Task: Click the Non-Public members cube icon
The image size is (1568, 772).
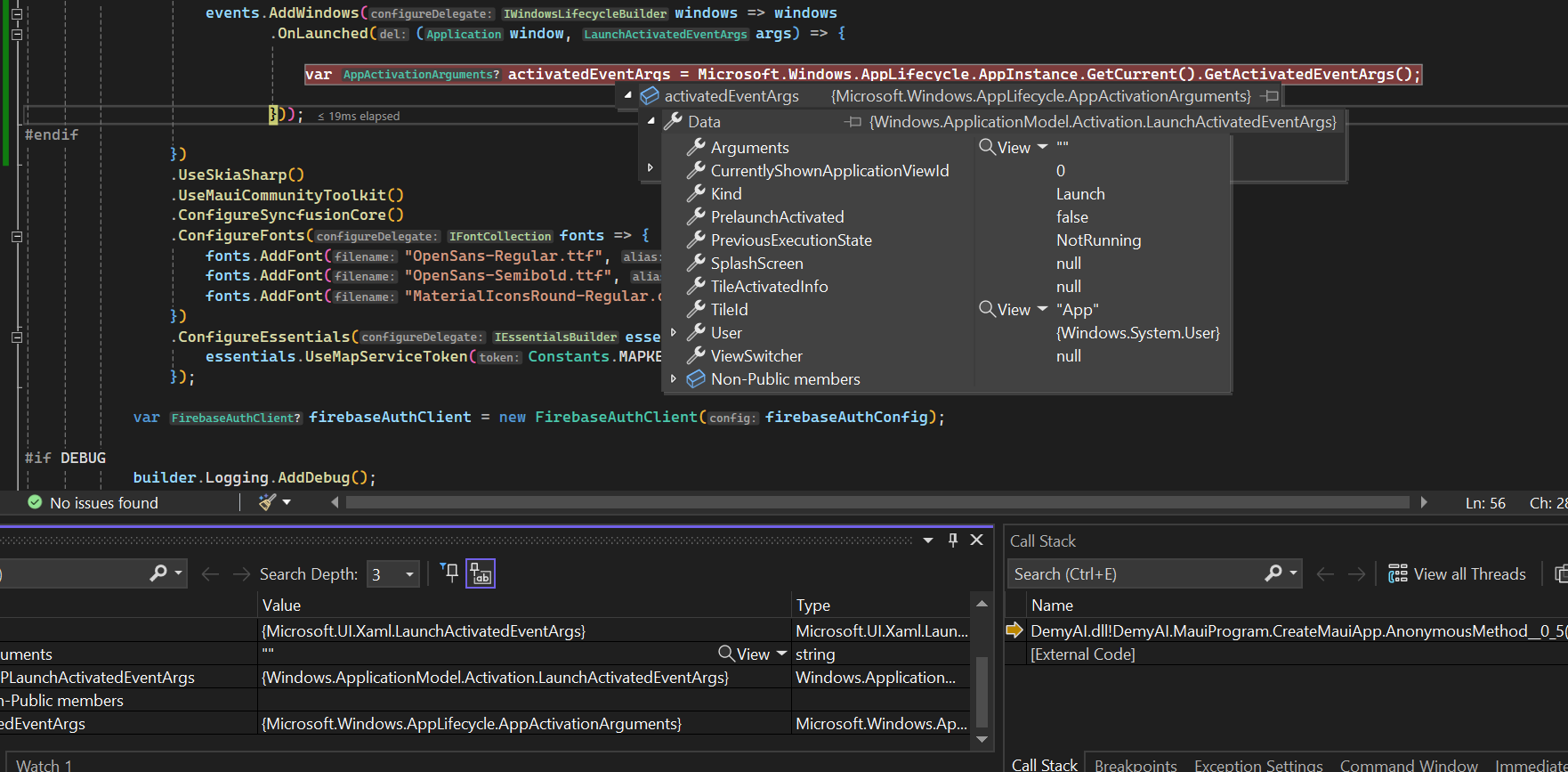Action: (696, 378)
